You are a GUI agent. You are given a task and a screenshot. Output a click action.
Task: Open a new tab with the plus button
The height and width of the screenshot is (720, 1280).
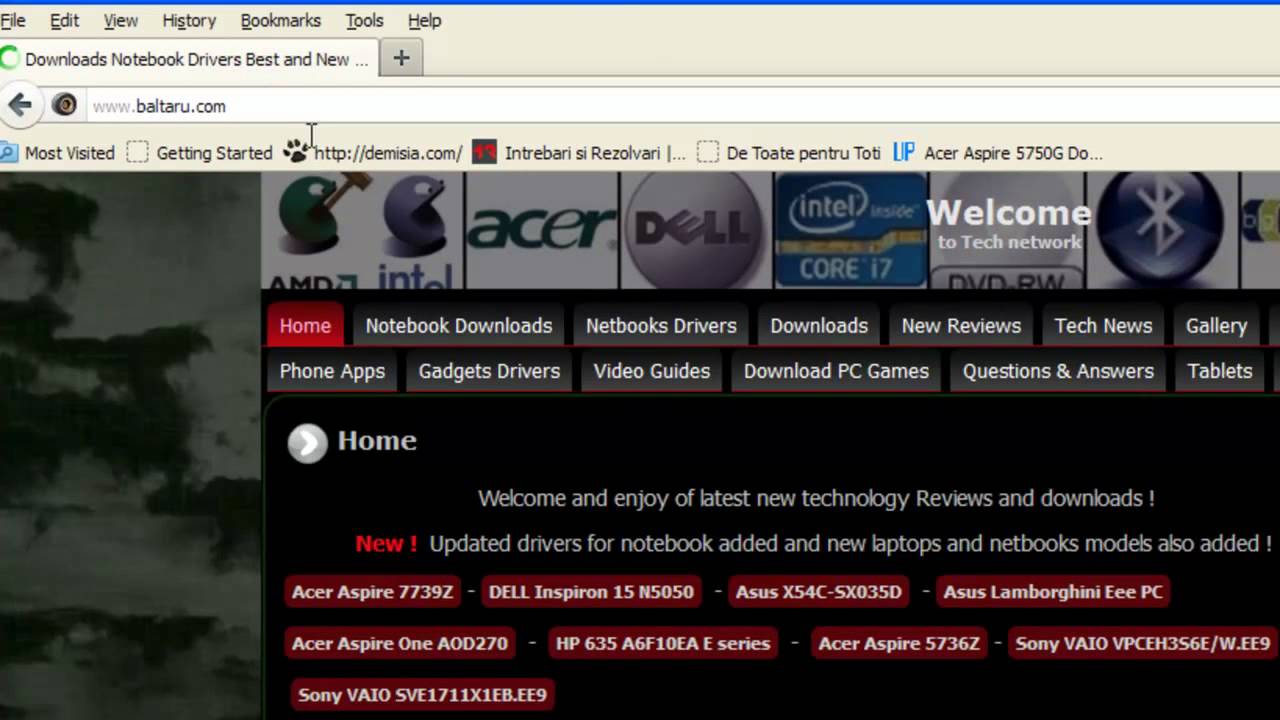401,58
